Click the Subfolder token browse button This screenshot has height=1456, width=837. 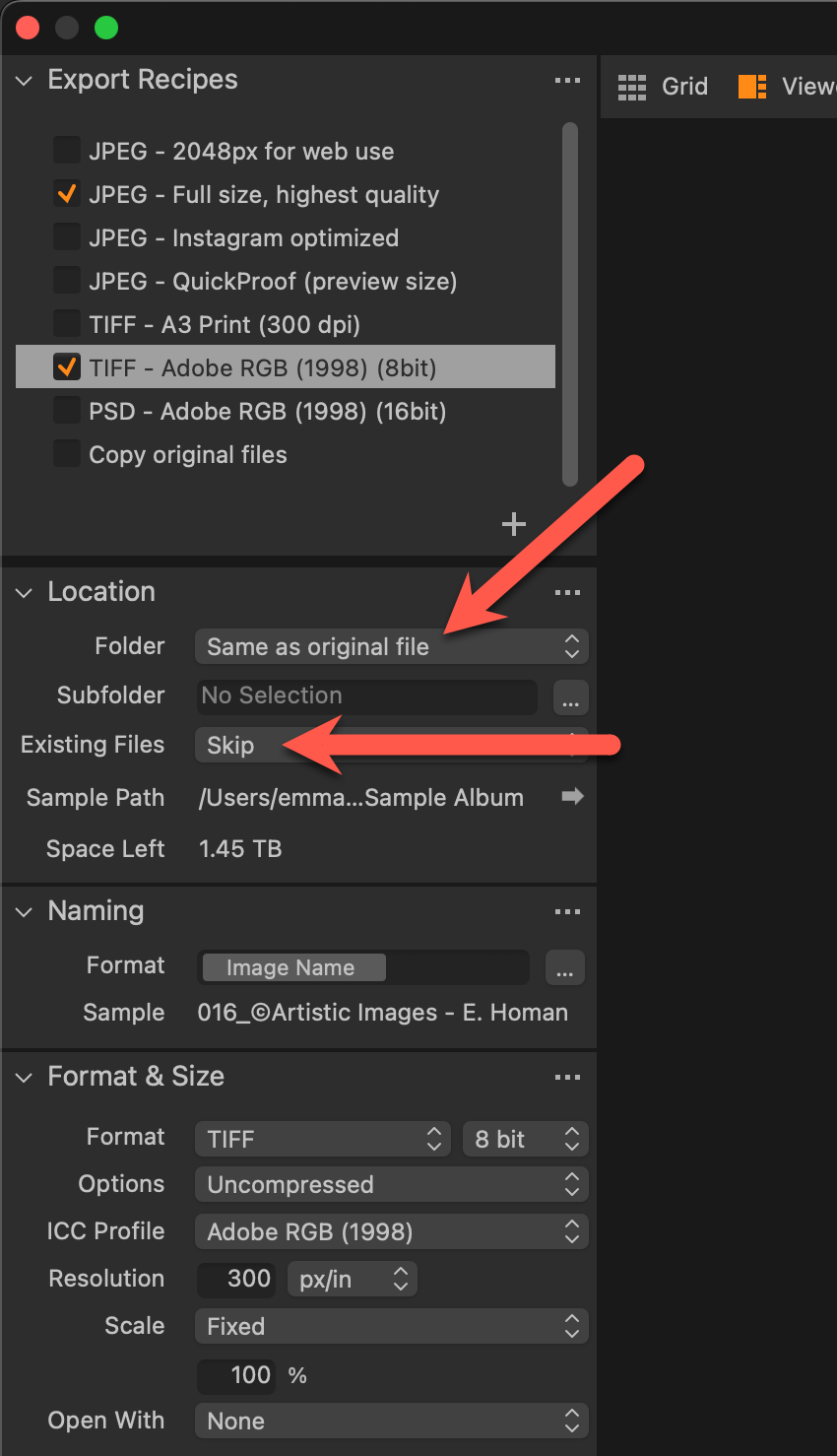[x=571, y=697]
